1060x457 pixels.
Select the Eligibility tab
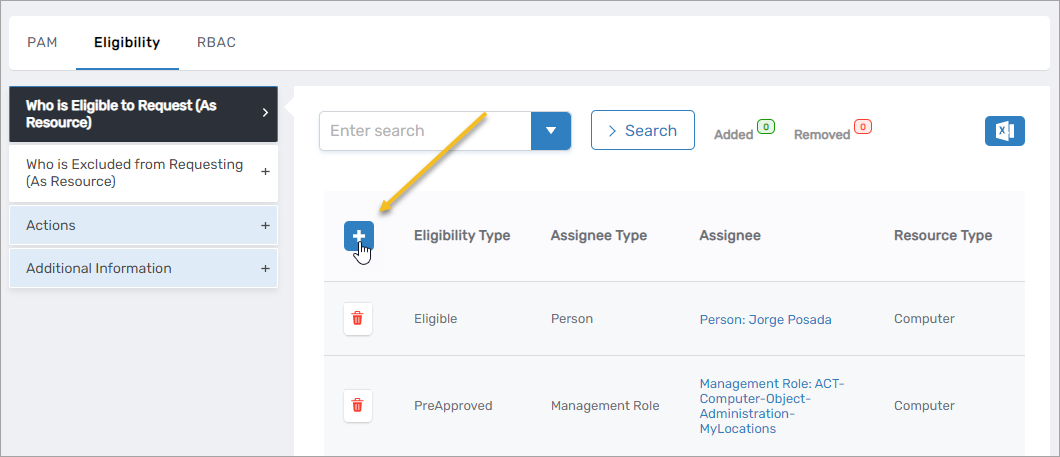click(x=127, y=43)
